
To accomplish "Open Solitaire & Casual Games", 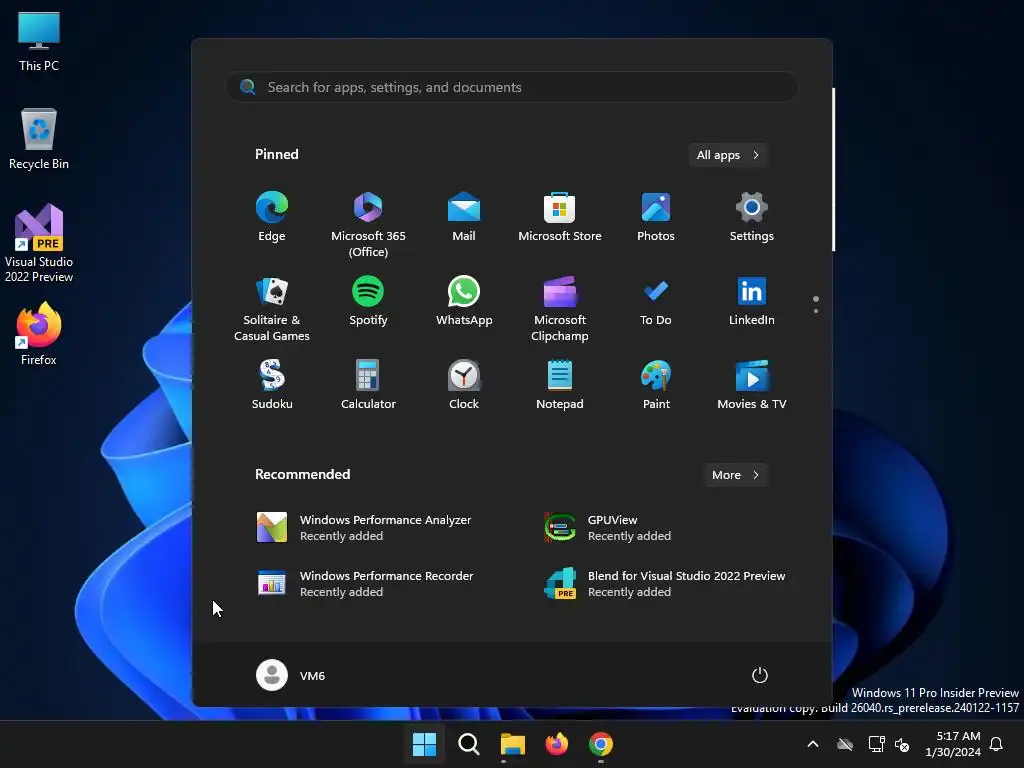I will point(272,309).
